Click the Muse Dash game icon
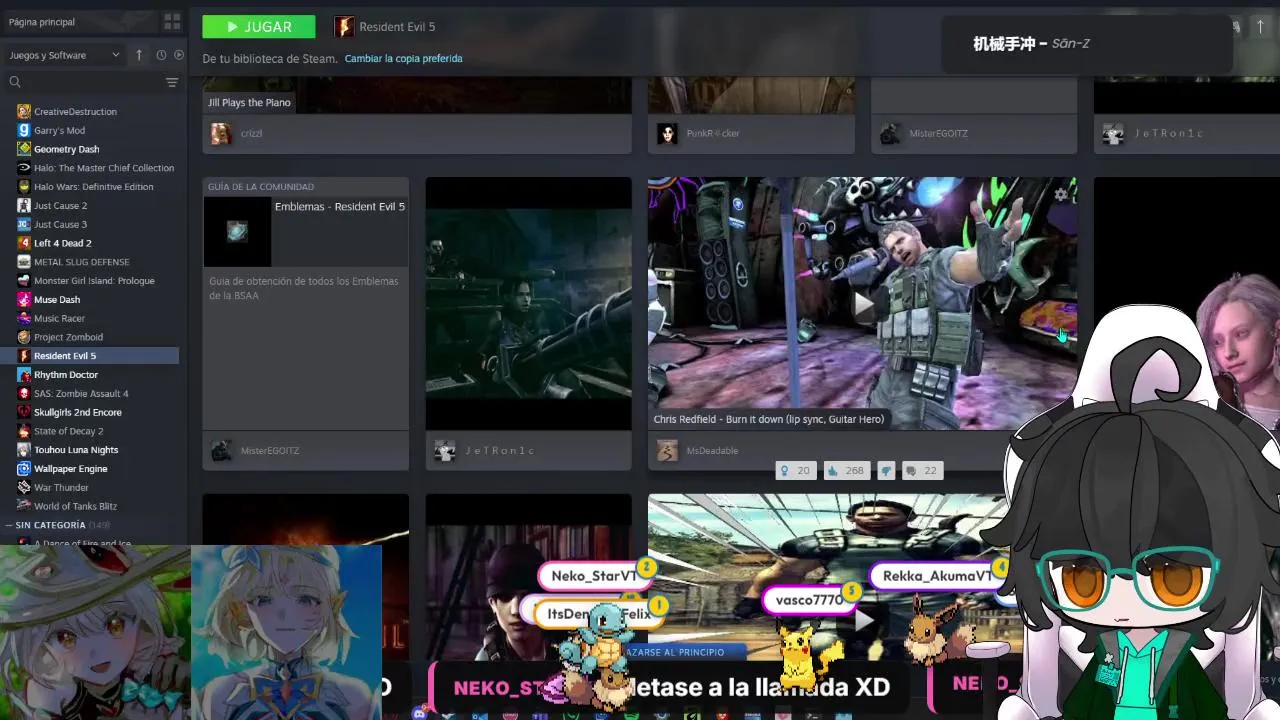Image resolution: width=1280 pixels, height=720 pixels. 24,300
